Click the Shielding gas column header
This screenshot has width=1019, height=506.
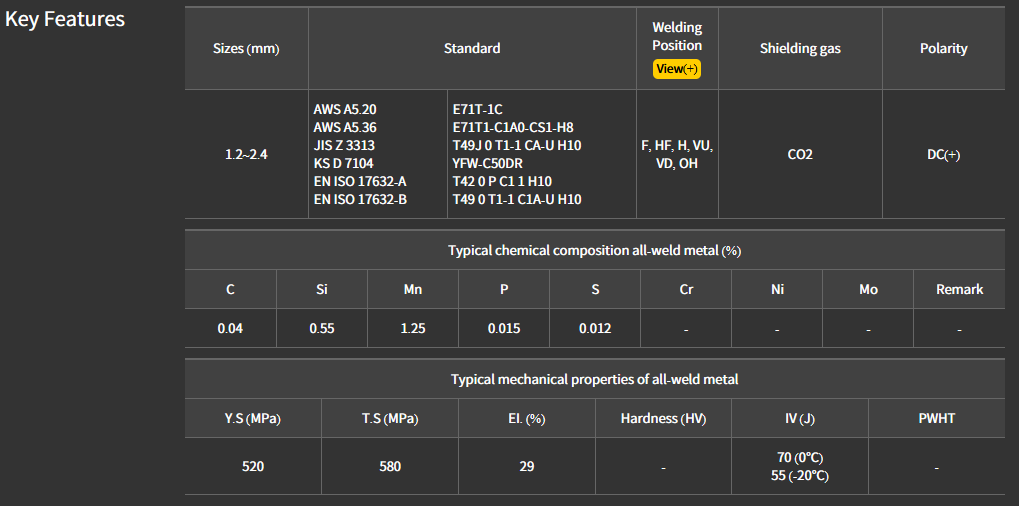[800, 48]
